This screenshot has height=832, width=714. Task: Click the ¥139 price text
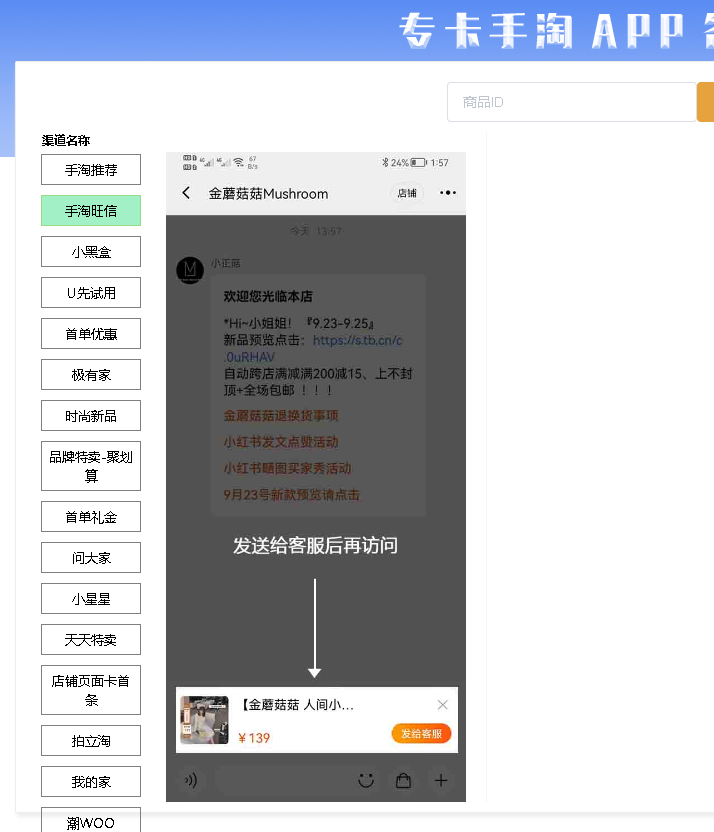coord(254,738)
